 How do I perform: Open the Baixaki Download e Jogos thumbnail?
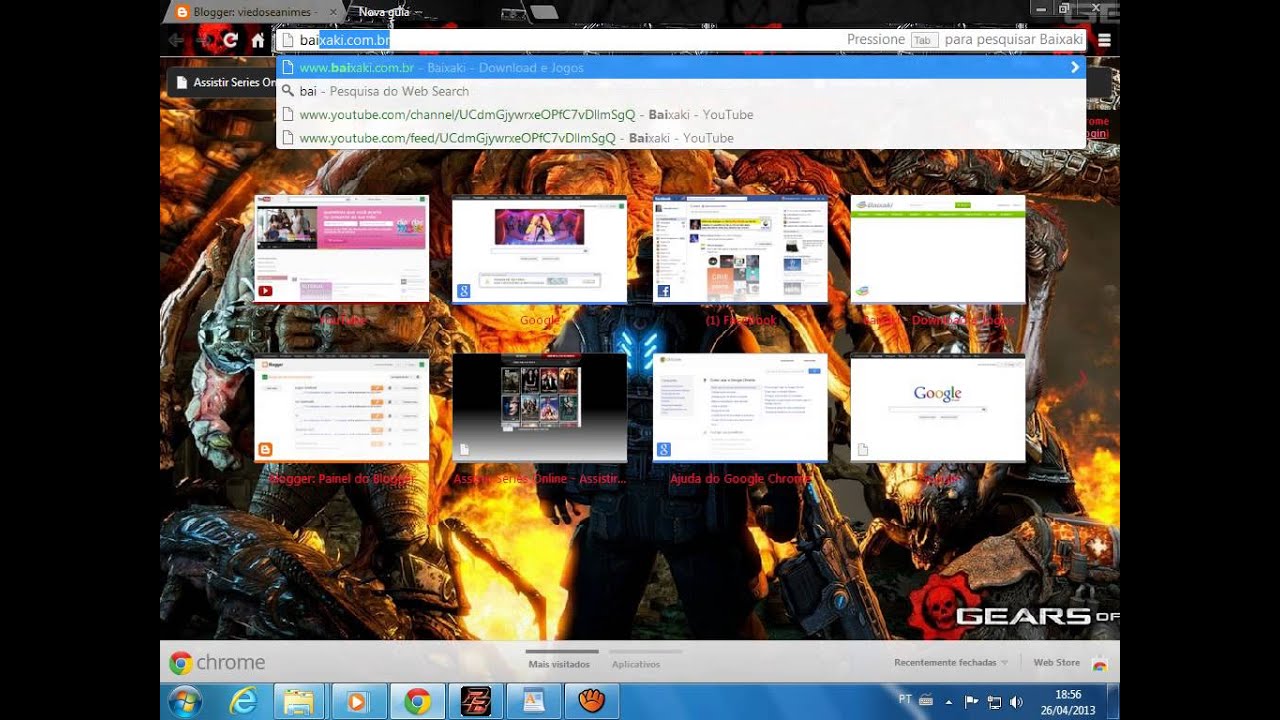tap(937, 249)
